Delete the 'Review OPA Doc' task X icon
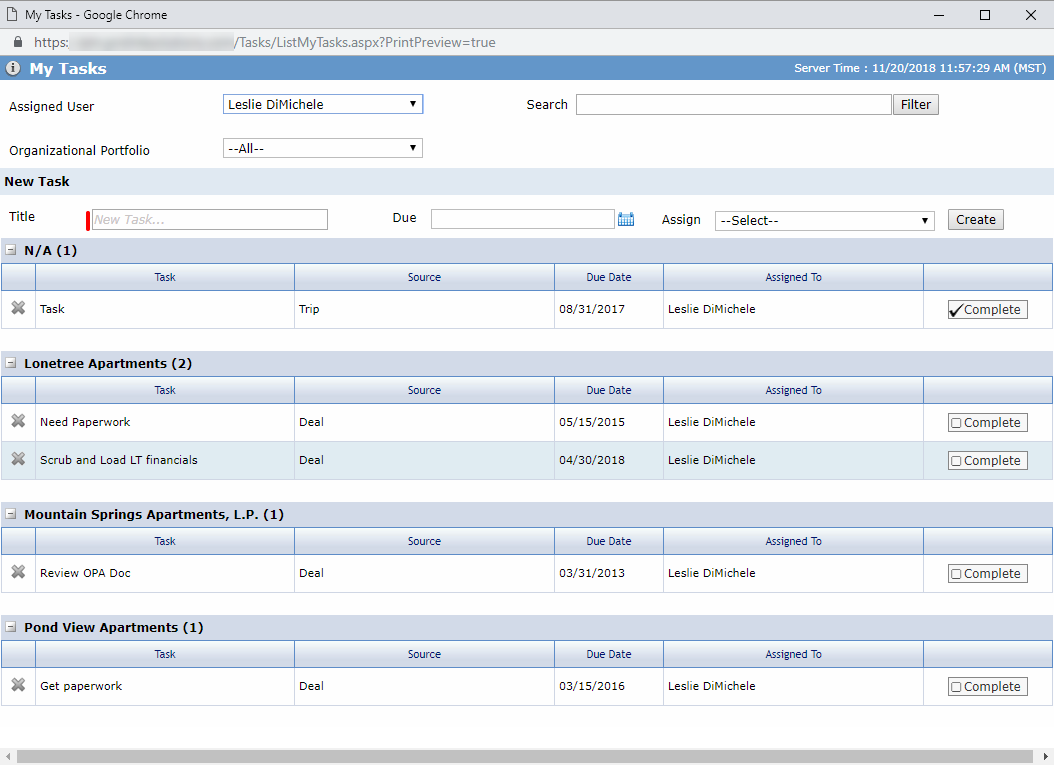1054x765 pixels. click(x=18, y=572)
